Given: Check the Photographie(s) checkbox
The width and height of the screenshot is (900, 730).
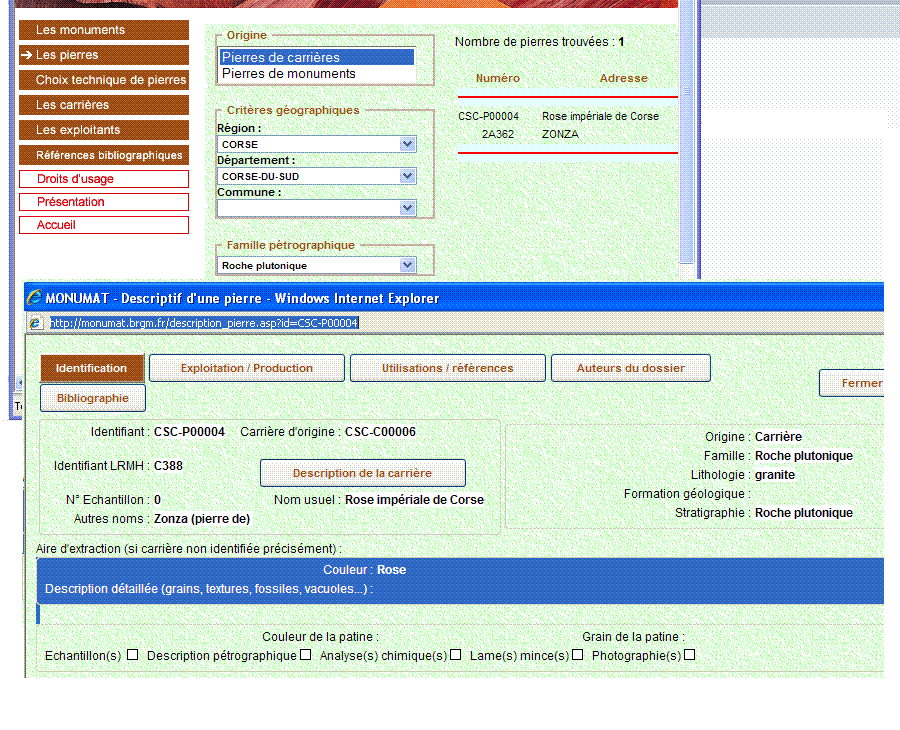Looking at the screenshot, I should [690, 655].
